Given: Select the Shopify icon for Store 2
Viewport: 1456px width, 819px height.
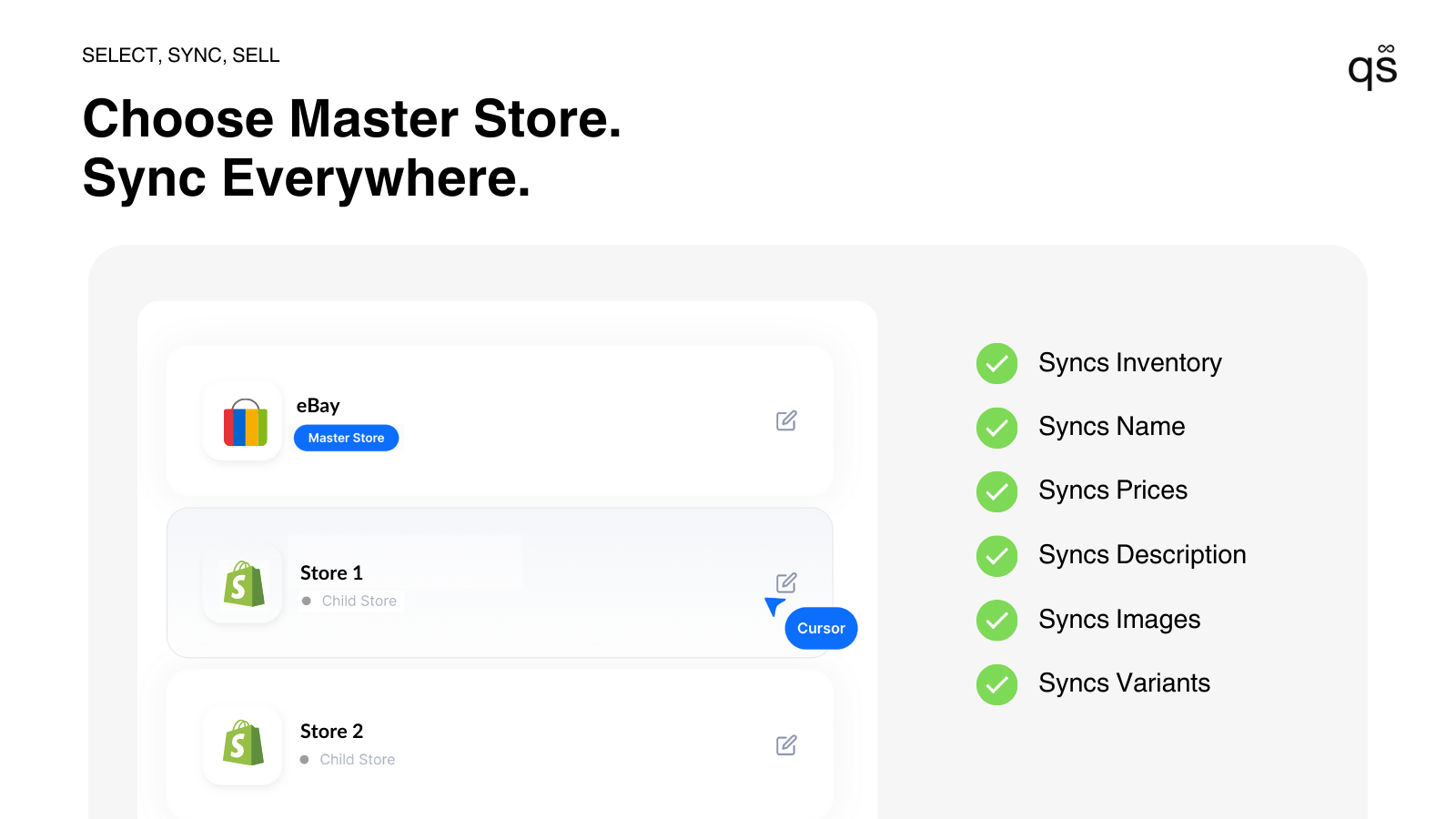Looking at the screenshot, I should point(242,744).
